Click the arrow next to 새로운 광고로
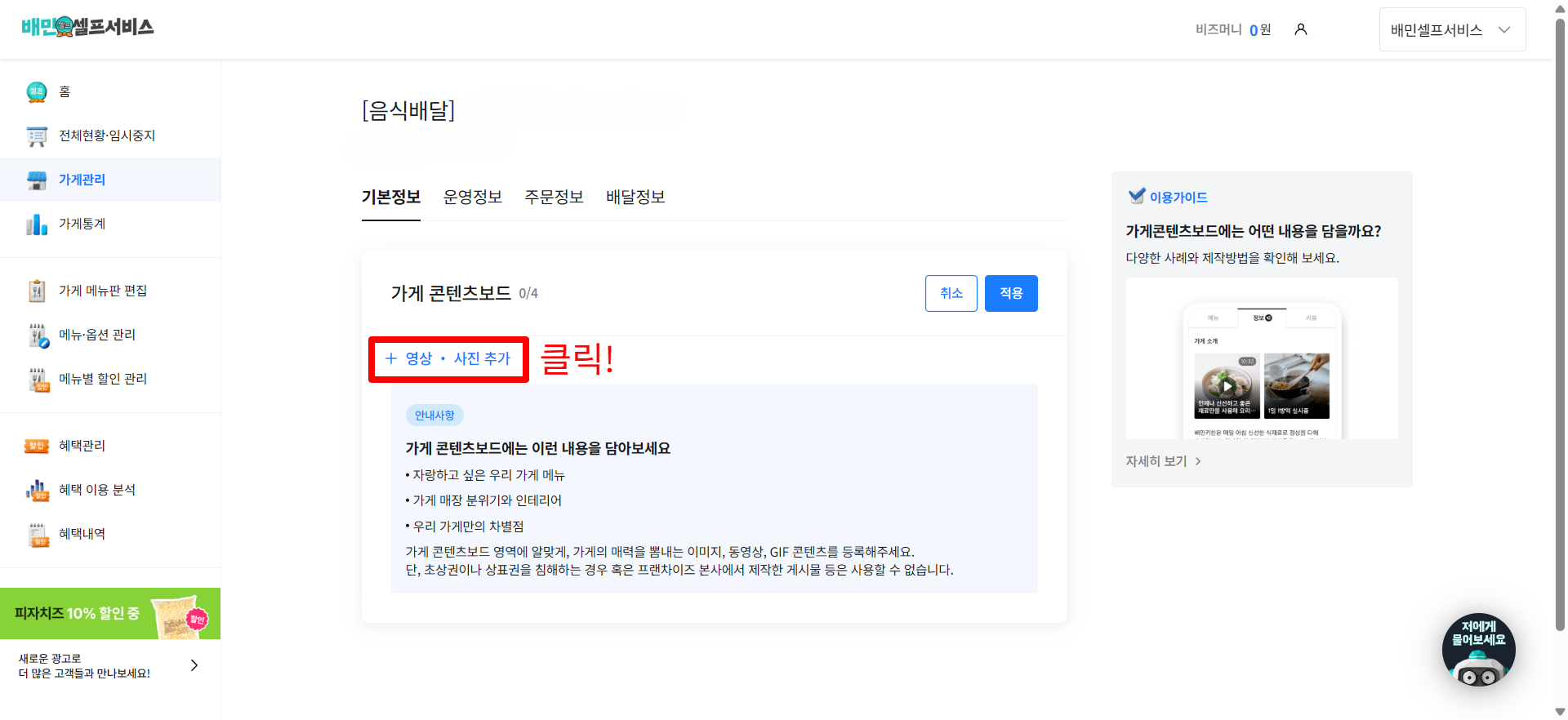The image size is (1568, 720). (x=194, y=665)
